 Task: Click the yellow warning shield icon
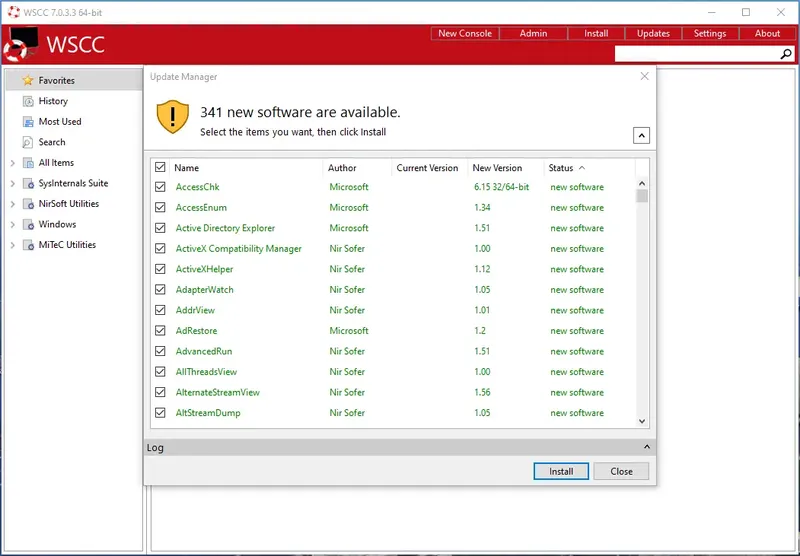[172, 117]
